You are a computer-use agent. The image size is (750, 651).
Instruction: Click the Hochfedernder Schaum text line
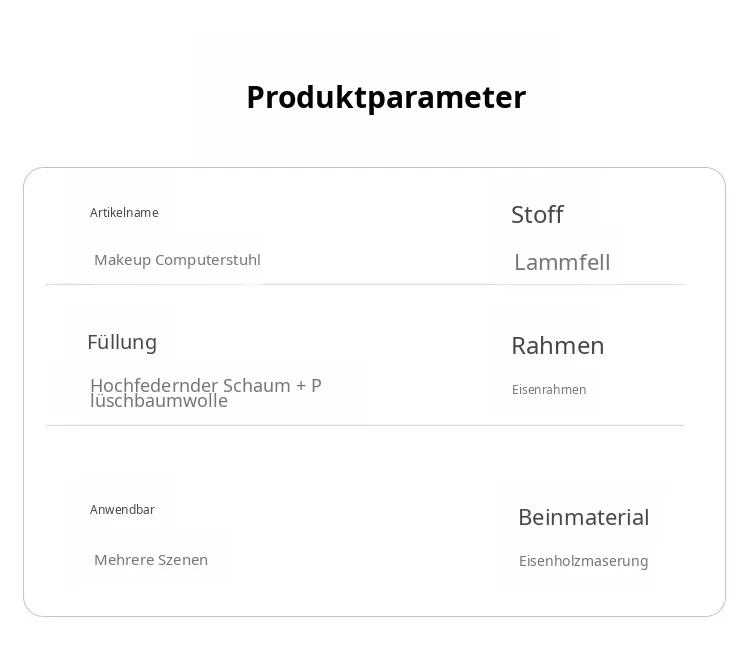click(x=206, y=385)
